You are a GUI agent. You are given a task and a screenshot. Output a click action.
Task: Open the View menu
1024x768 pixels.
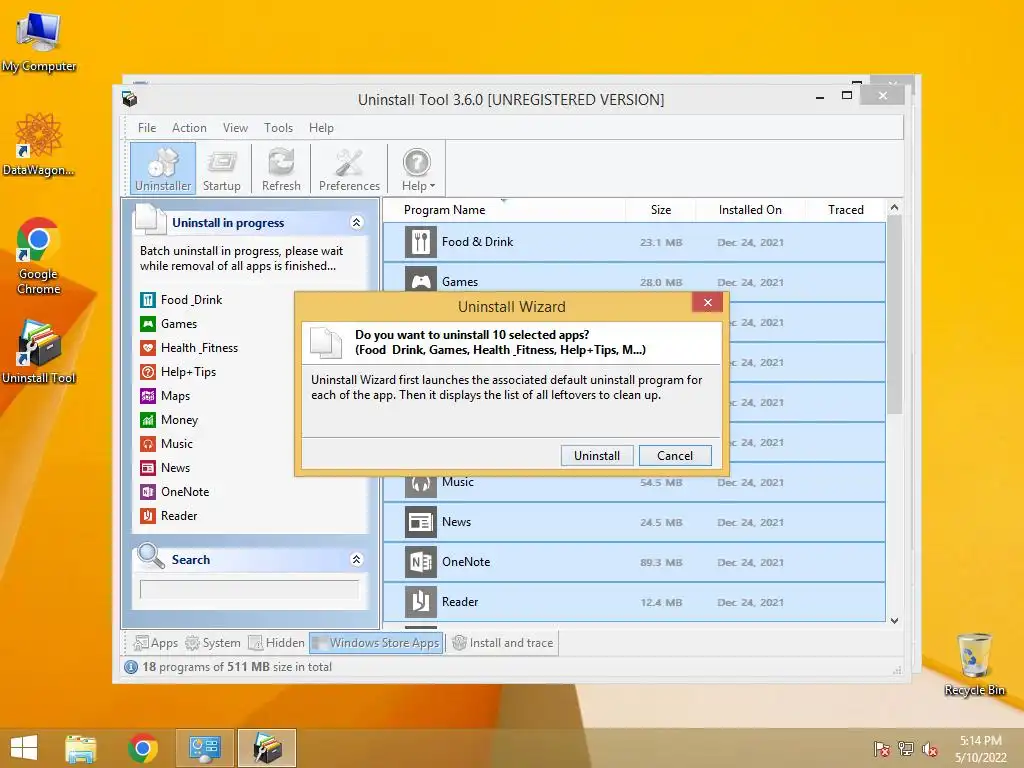[x=235, y=128]
